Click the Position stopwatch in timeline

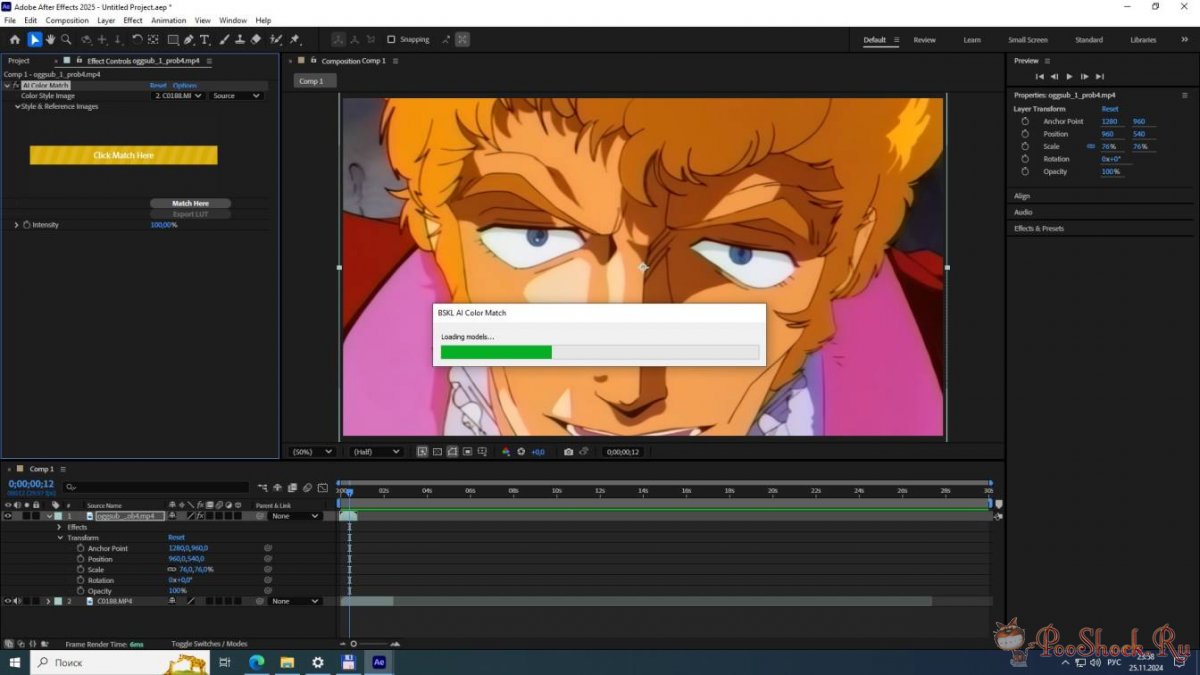click(81, 559)
